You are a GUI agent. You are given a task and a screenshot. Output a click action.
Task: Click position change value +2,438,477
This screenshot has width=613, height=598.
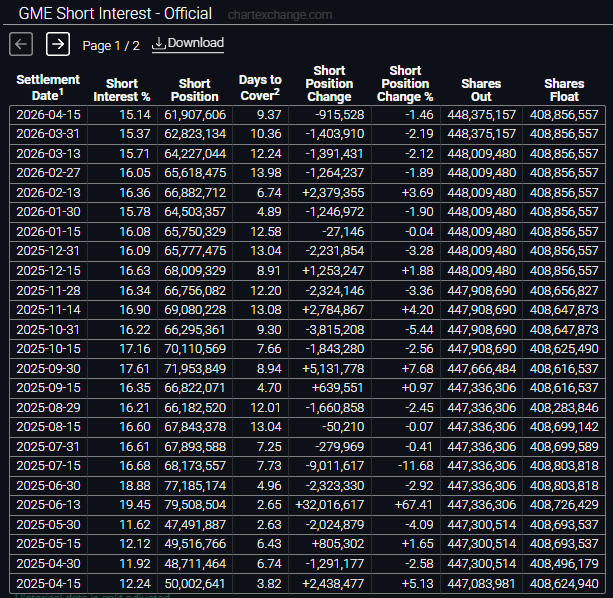point(333,584)
